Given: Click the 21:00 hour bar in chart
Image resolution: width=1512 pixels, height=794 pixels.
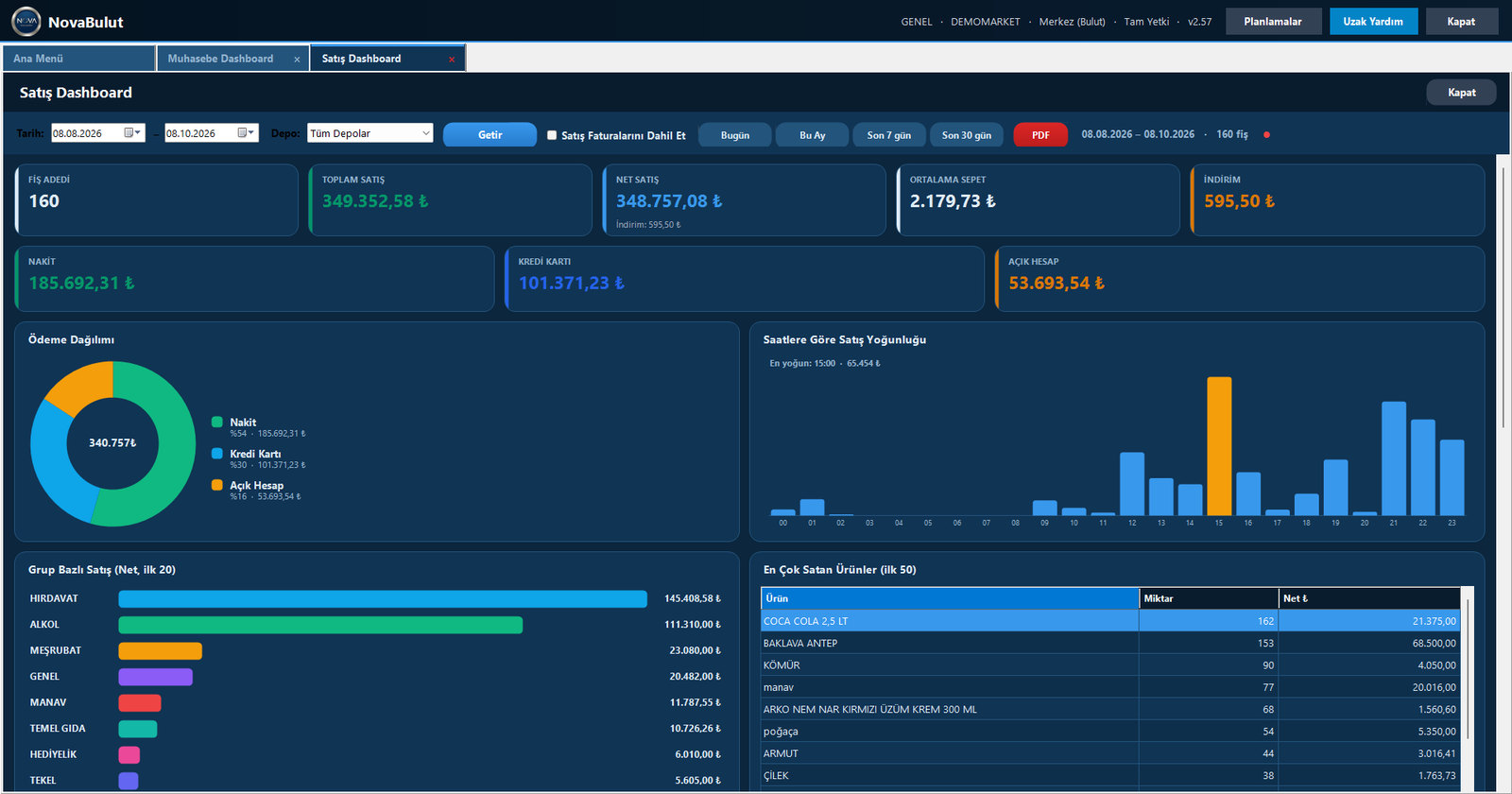Looking at the screenshot, I should click(x=1394, y=458).
